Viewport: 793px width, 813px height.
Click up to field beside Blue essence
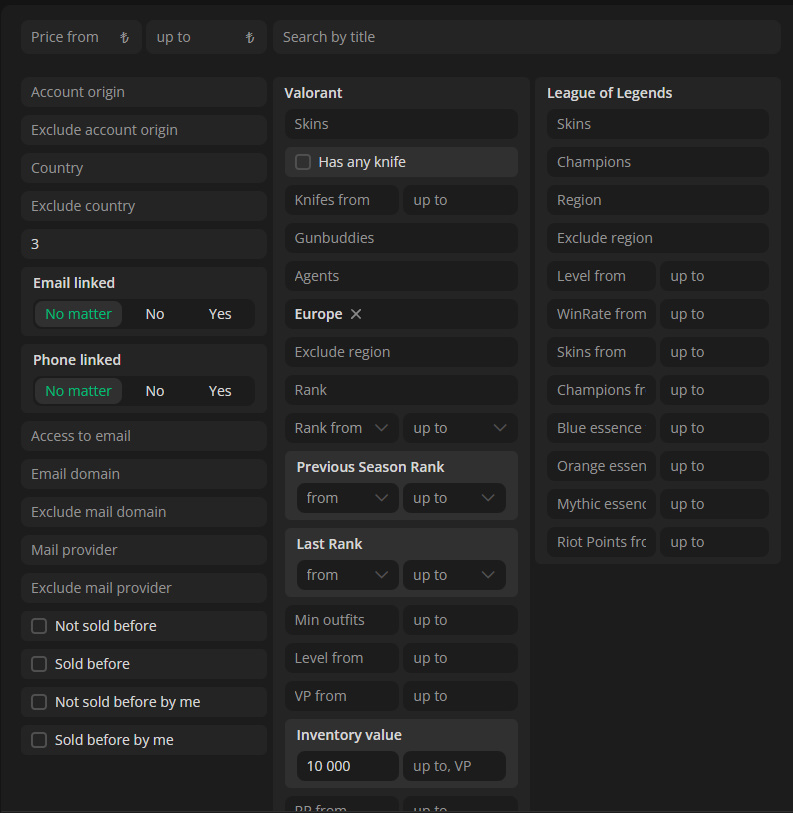(x=714, y=428)
